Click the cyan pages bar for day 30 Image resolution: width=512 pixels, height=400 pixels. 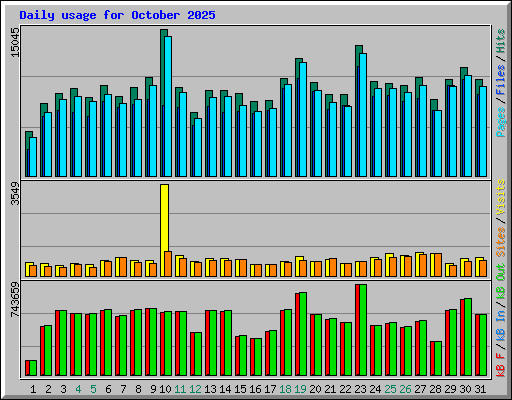(x=468, y=126)
